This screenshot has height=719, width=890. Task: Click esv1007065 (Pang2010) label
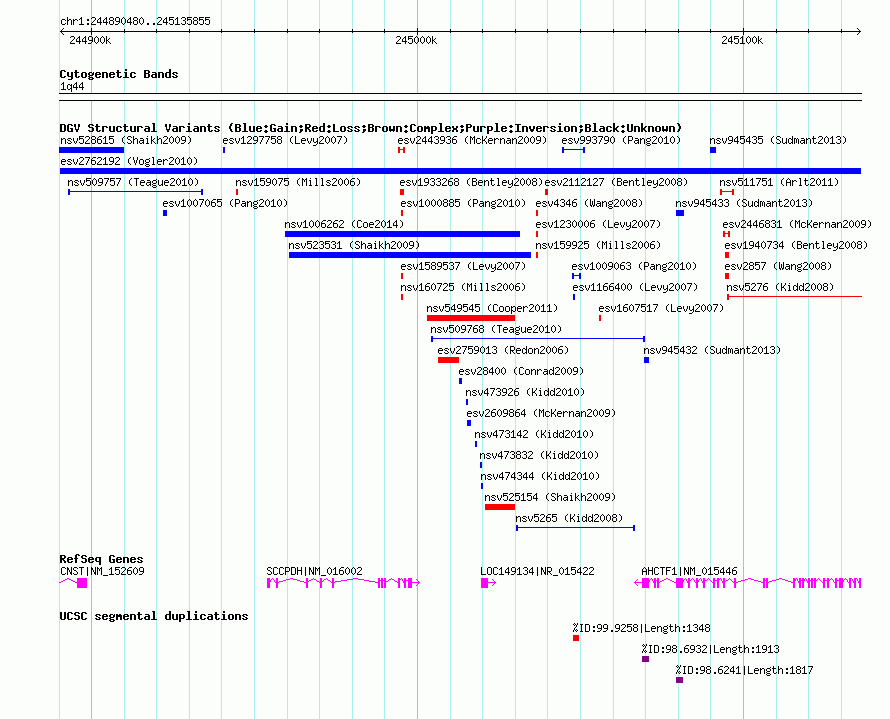click(x=225, y=203)
